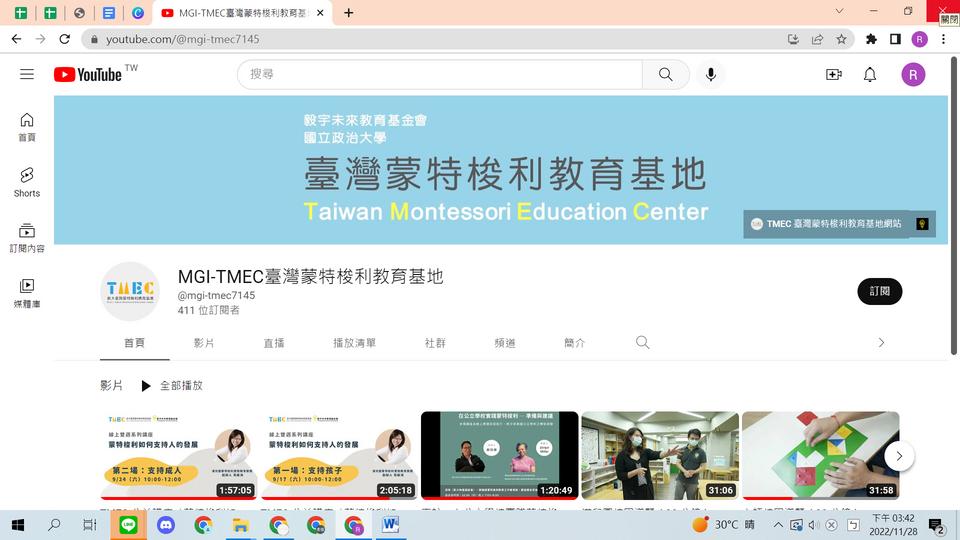
Task: Go forward in the browser
Action: click(x=40, y=39)
